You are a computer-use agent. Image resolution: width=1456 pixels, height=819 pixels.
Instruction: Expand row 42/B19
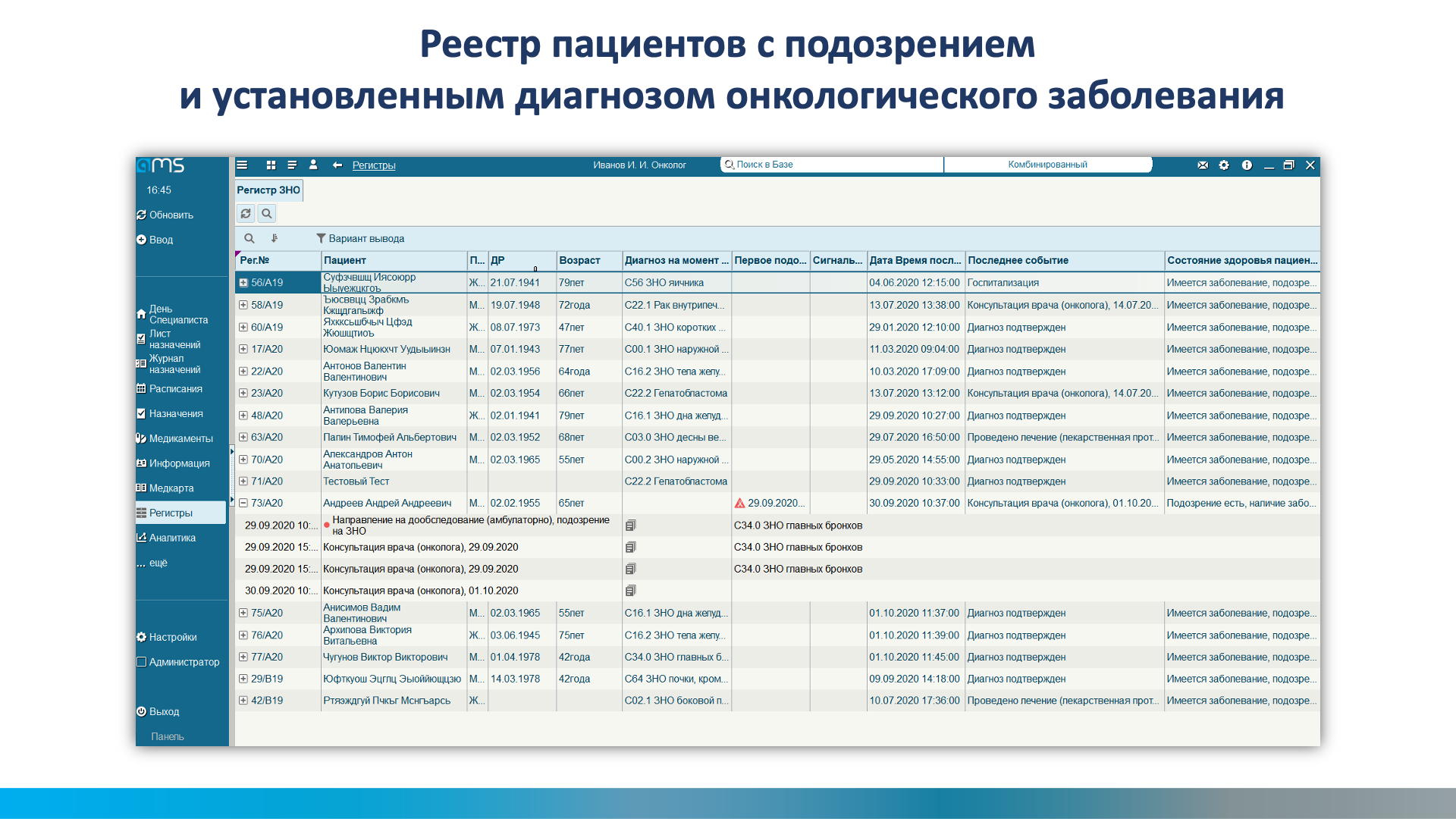[x=243, y=700]
